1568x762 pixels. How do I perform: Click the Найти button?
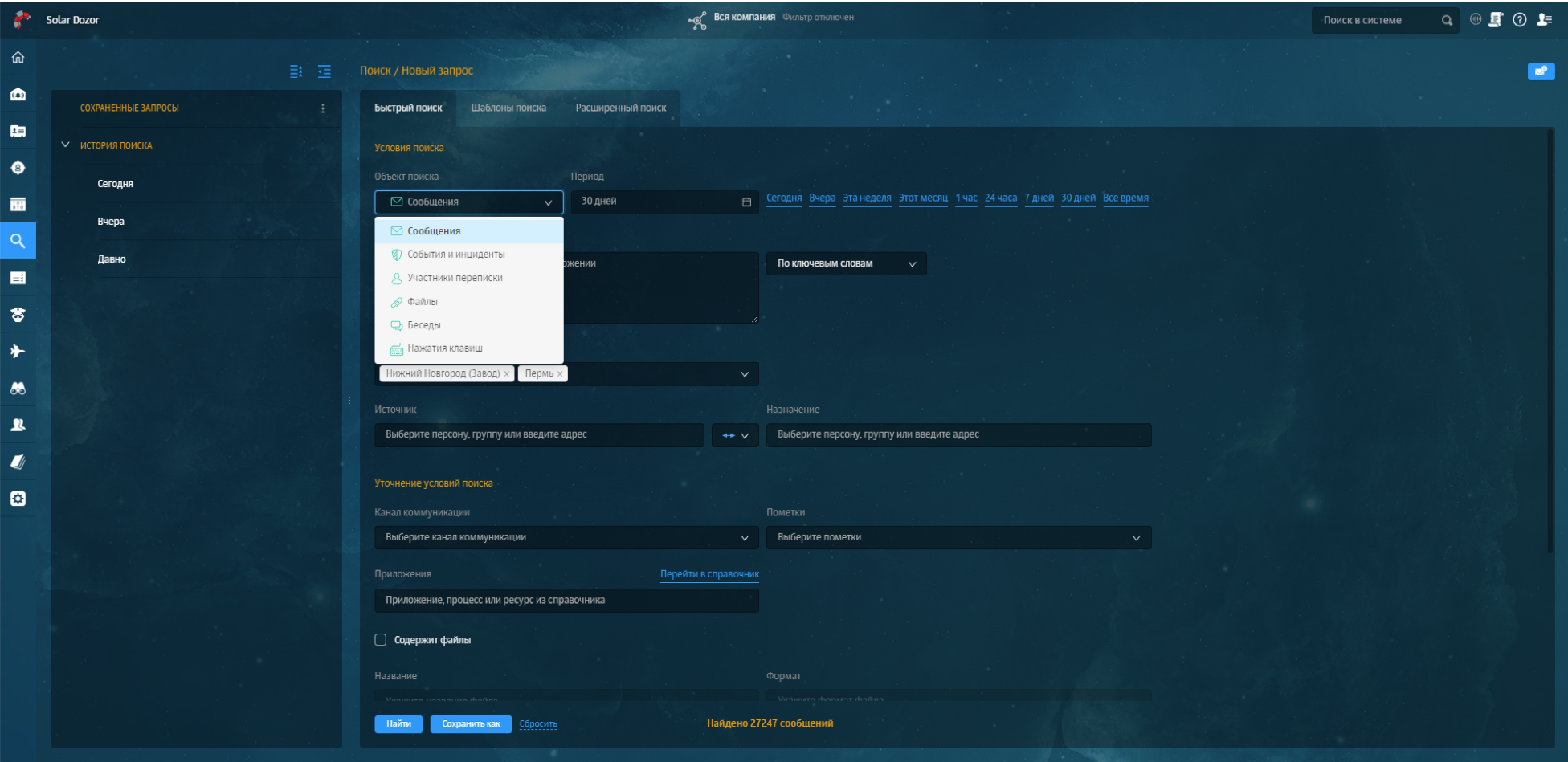tap(398, 724)
